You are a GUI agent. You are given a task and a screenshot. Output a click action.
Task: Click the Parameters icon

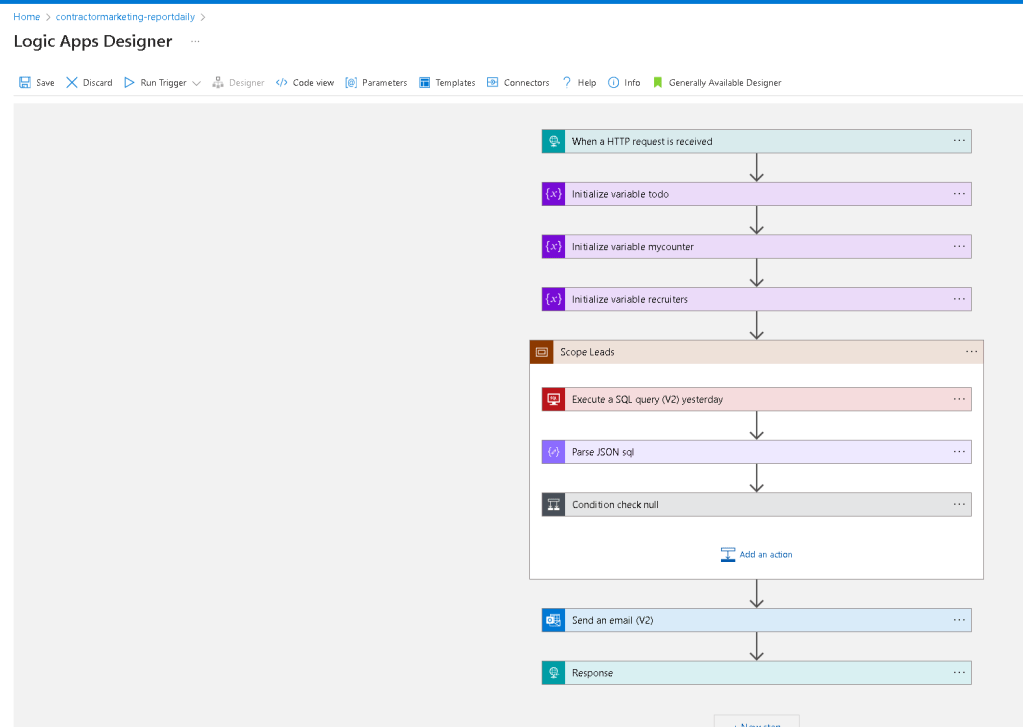click(x=351, y=82)
